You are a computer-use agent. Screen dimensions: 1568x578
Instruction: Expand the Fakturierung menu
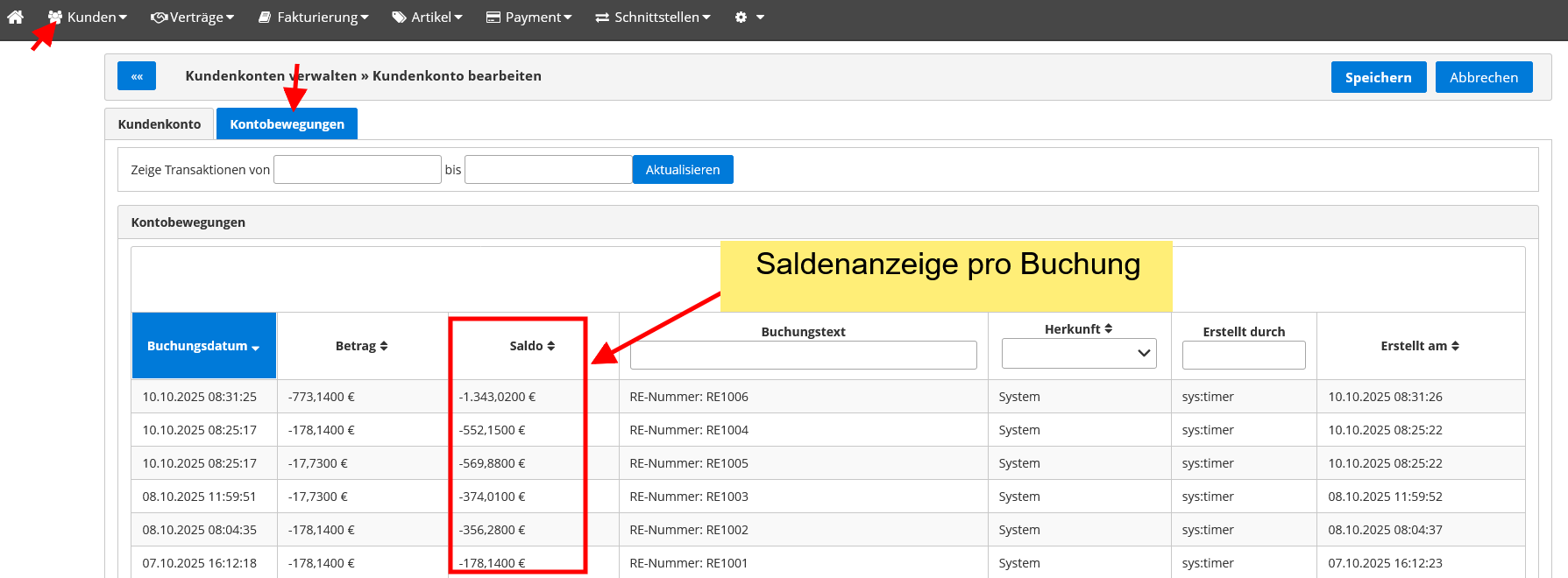point(314,17)
